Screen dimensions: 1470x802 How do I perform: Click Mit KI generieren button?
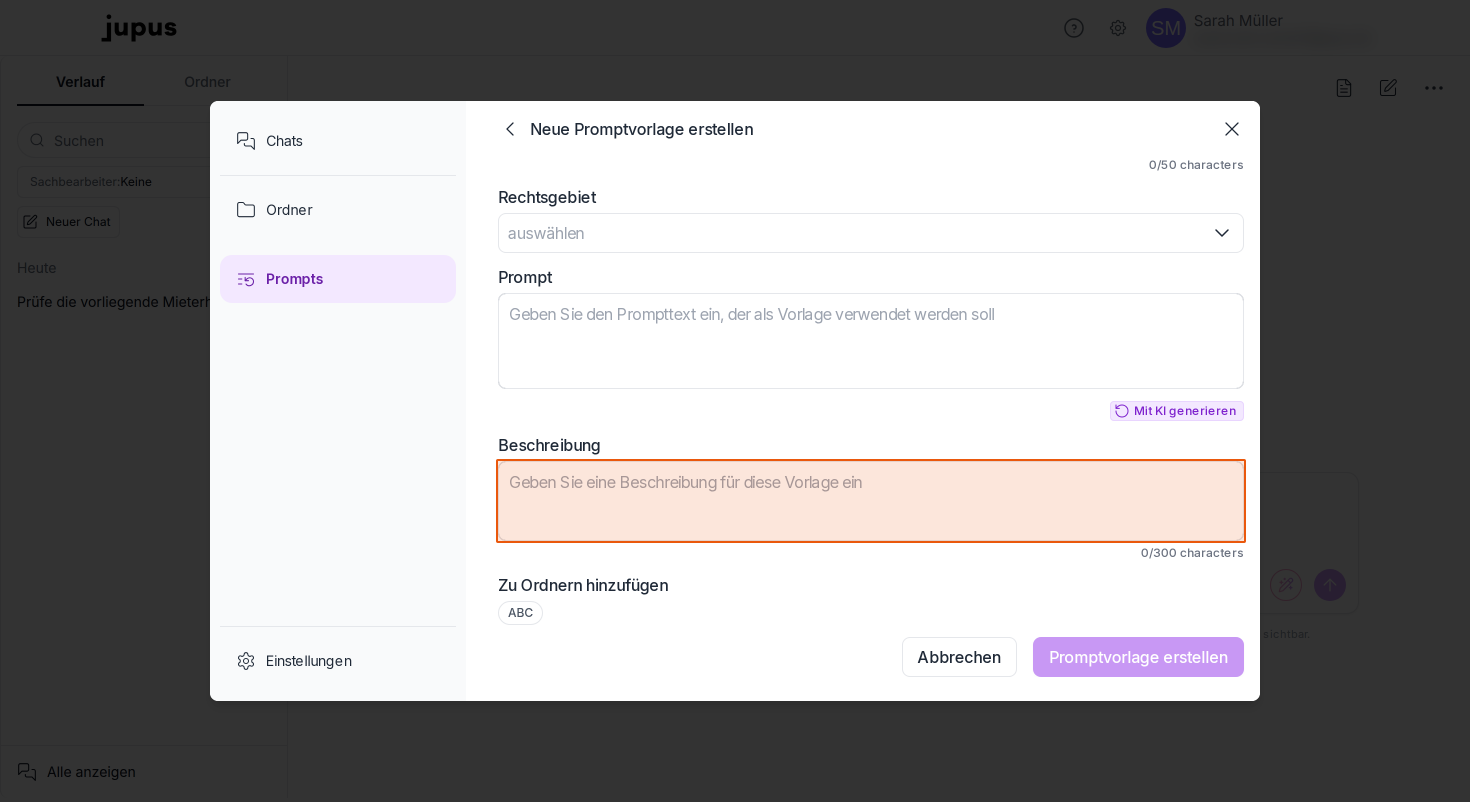coord(1177,411)
